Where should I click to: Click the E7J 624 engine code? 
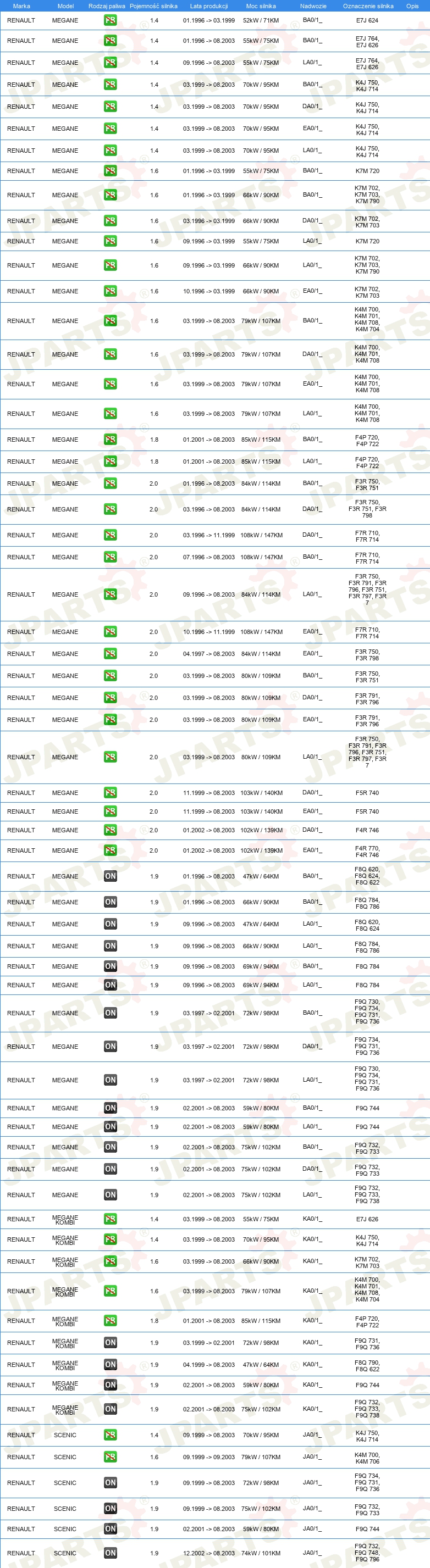pos(367,21)
